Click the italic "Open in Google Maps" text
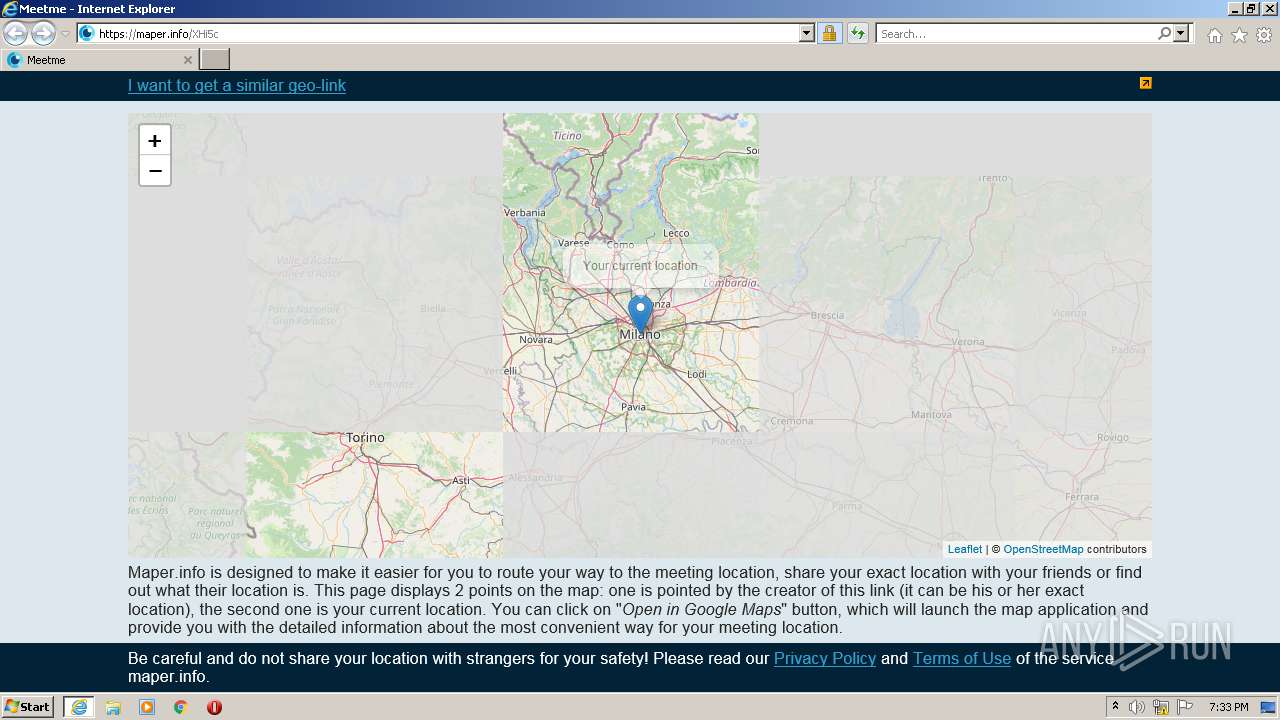The width and height of the screenshot is (1280, 720). (702, 609)
